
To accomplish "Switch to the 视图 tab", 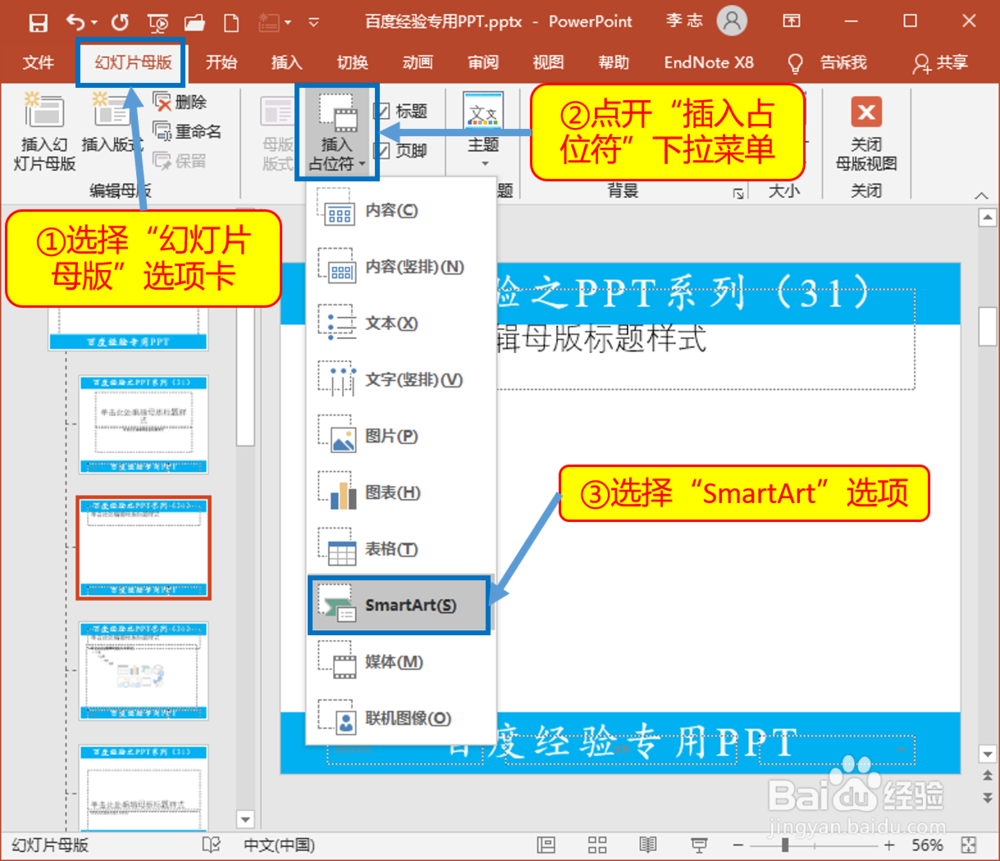I will pyautogui.click(x=548, y=63).
